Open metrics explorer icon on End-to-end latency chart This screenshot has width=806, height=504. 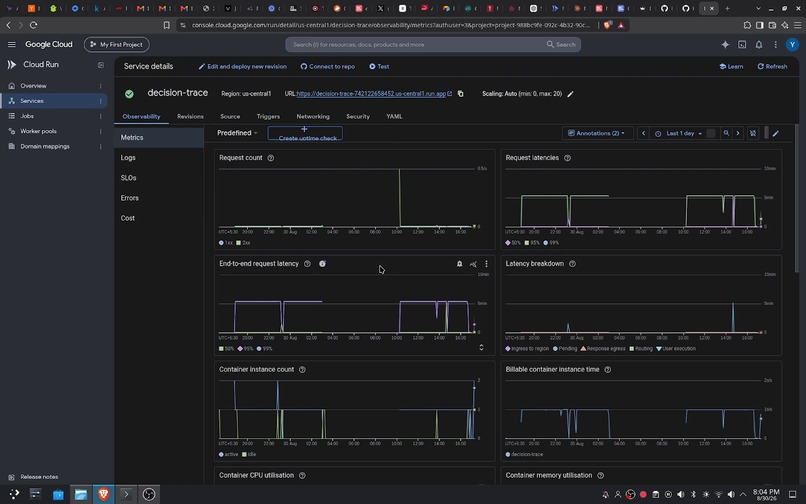coord(473,264)
